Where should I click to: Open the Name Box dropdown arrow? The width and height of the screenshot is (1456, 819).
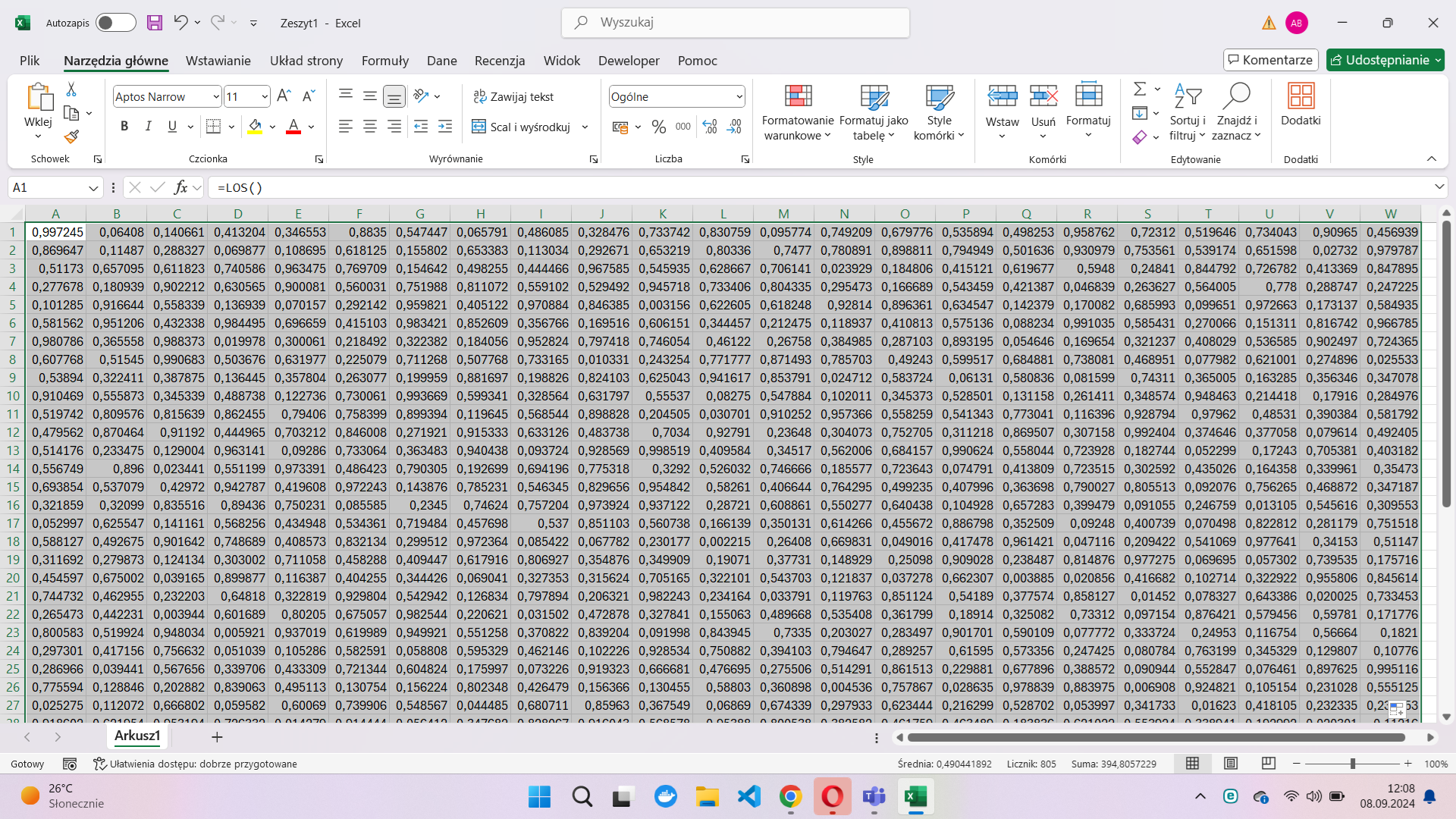click(x=93, y=188)
